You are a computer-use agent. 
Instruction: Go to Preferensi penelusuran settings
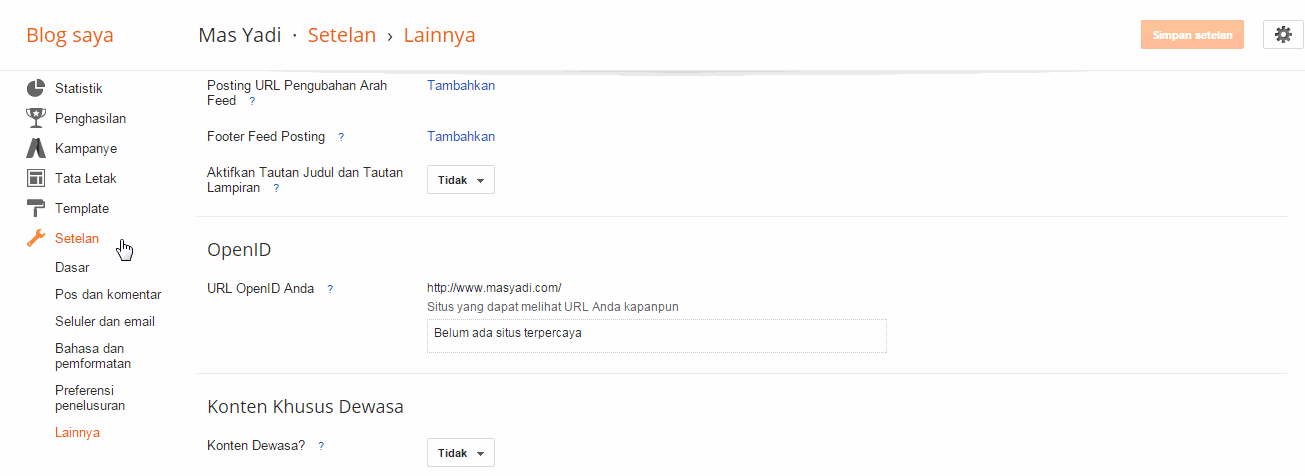click(x=90, y=398)
